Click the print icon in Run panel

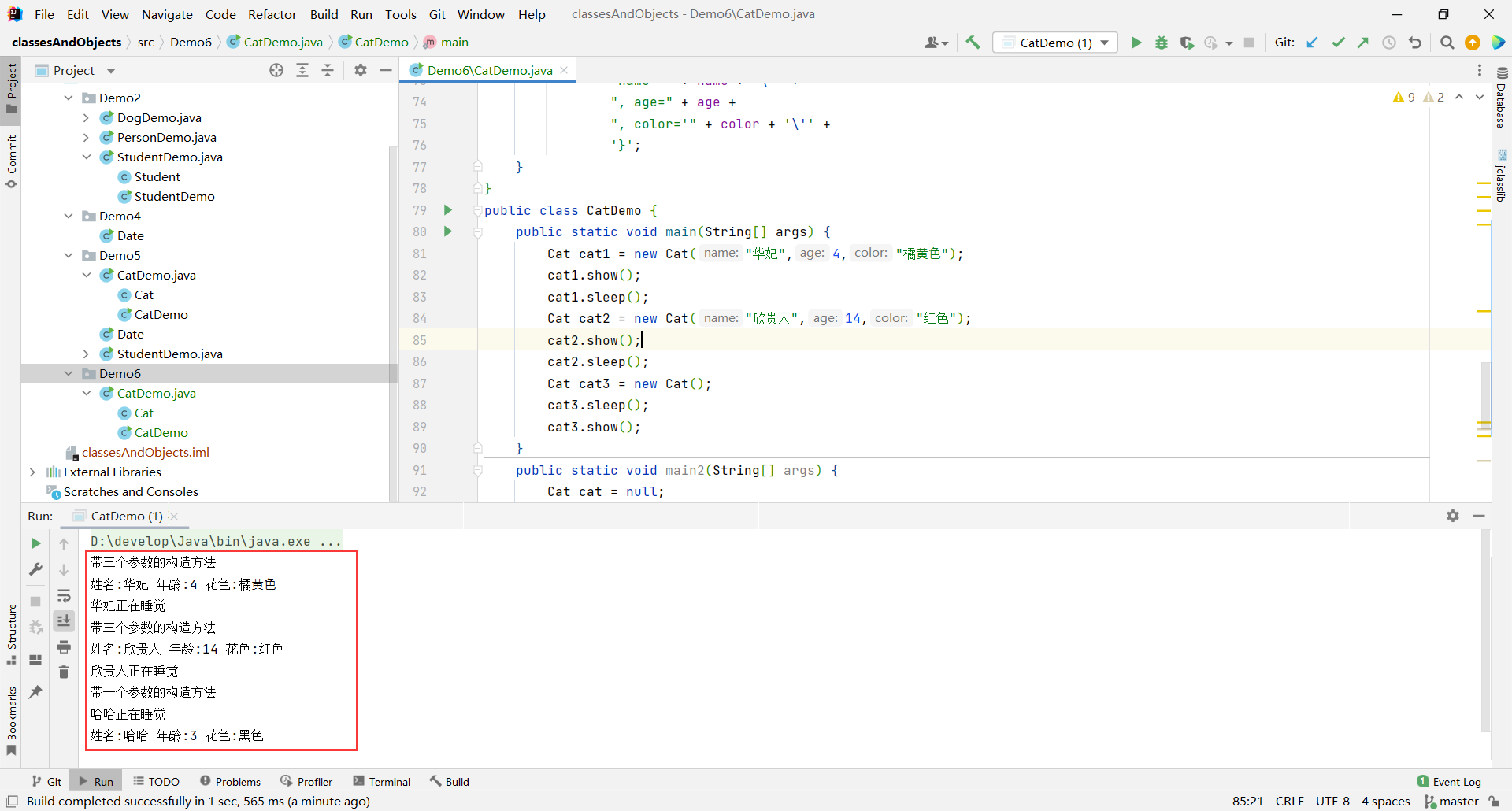(x=64, y=647)
